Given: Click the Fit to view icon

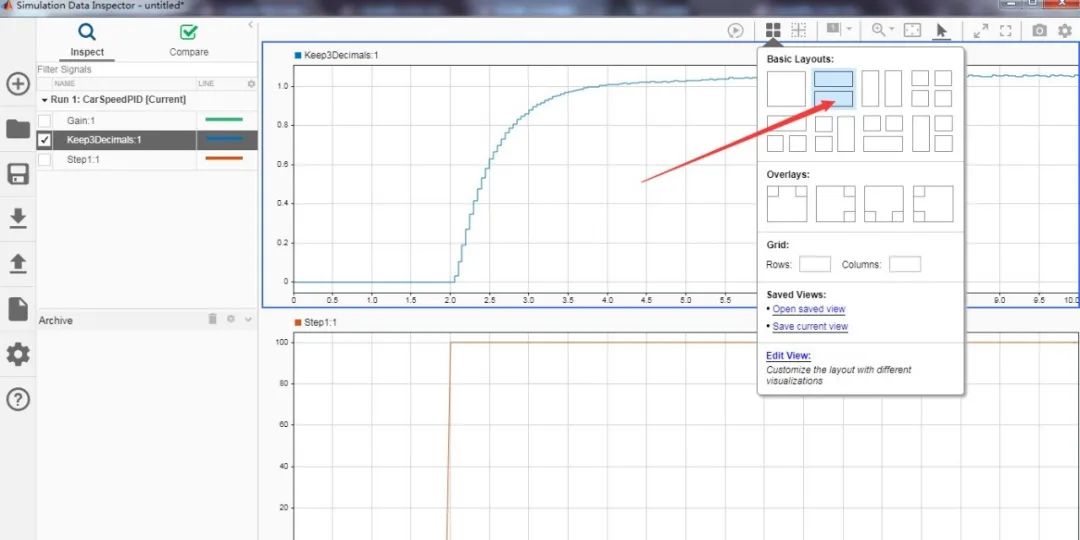Looking at the screenshot, I should point(912,30).
